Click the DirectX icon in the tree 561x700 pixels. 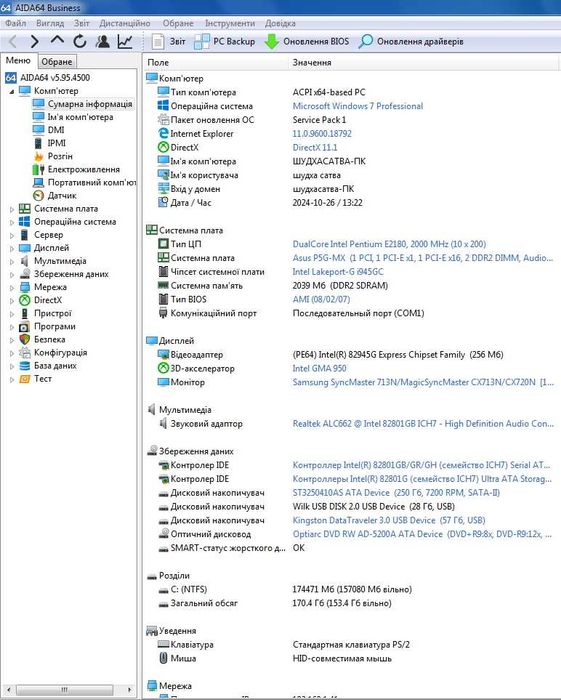[25, 300]
